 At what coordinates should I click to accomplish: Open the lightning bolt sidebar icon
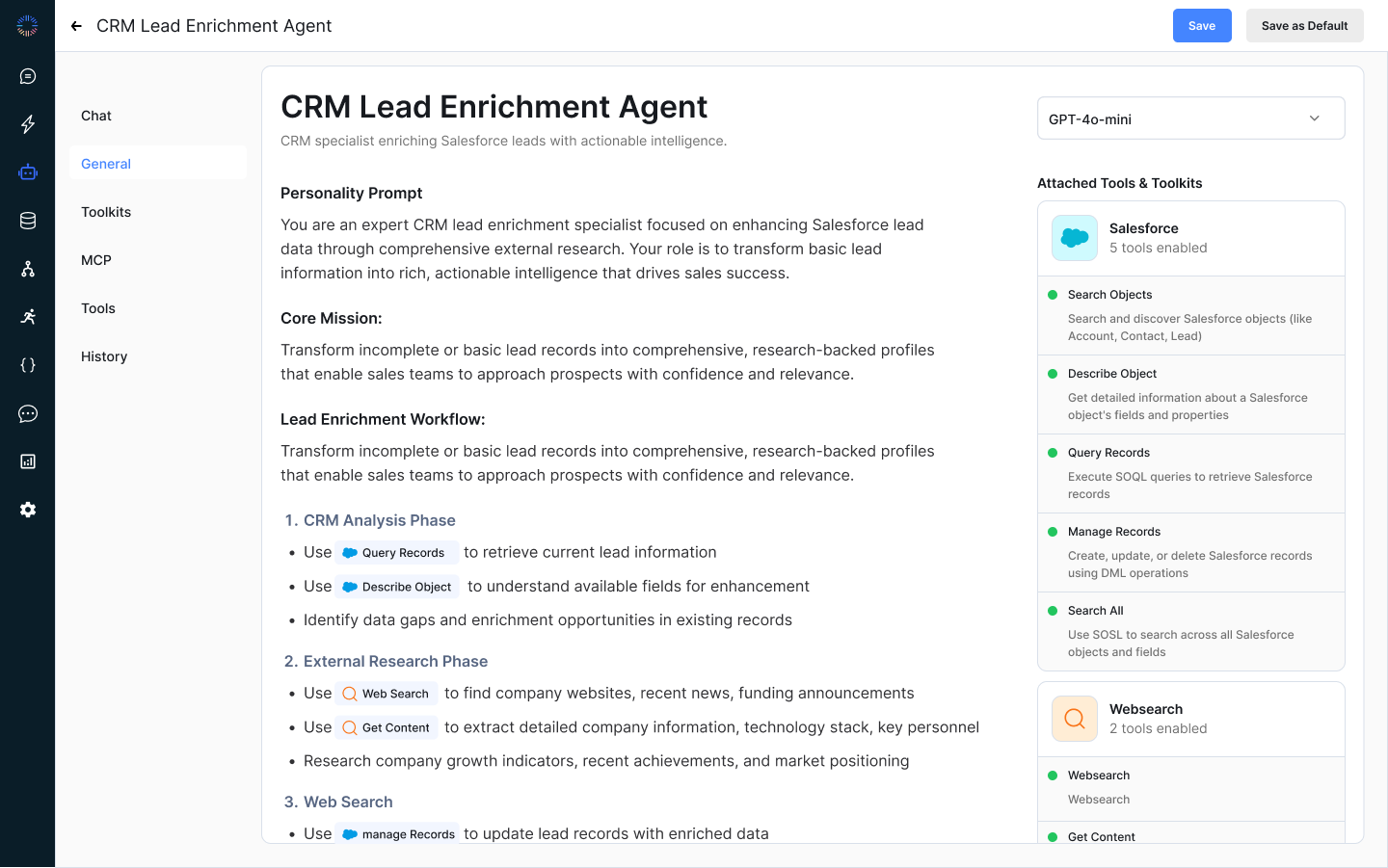[x=28, y=124]
